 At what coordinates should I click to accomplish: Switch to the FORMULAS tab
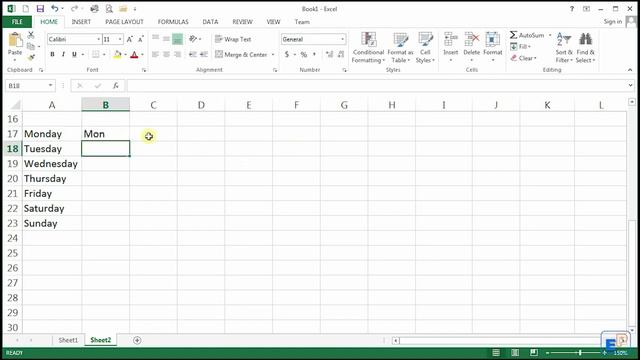pyautogui.click(x=173, y=22)
